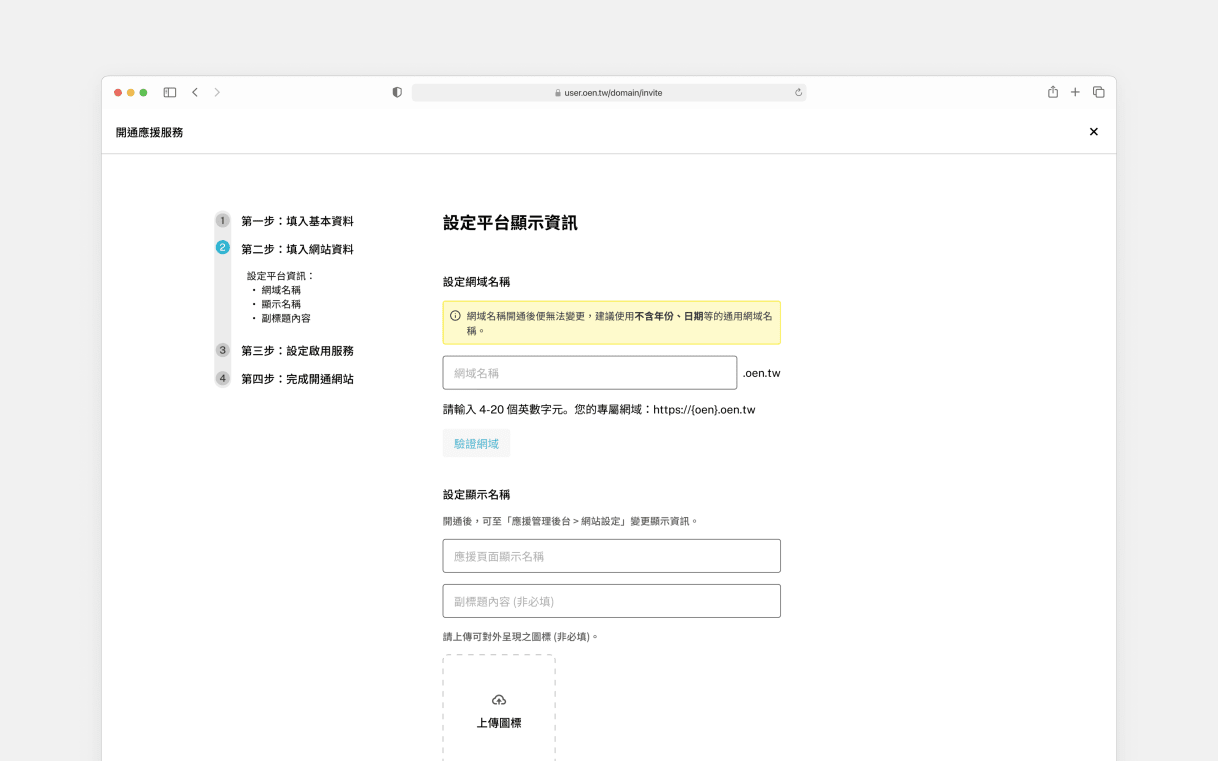Click the 設定網域名稱 section label

pos(476,282)
